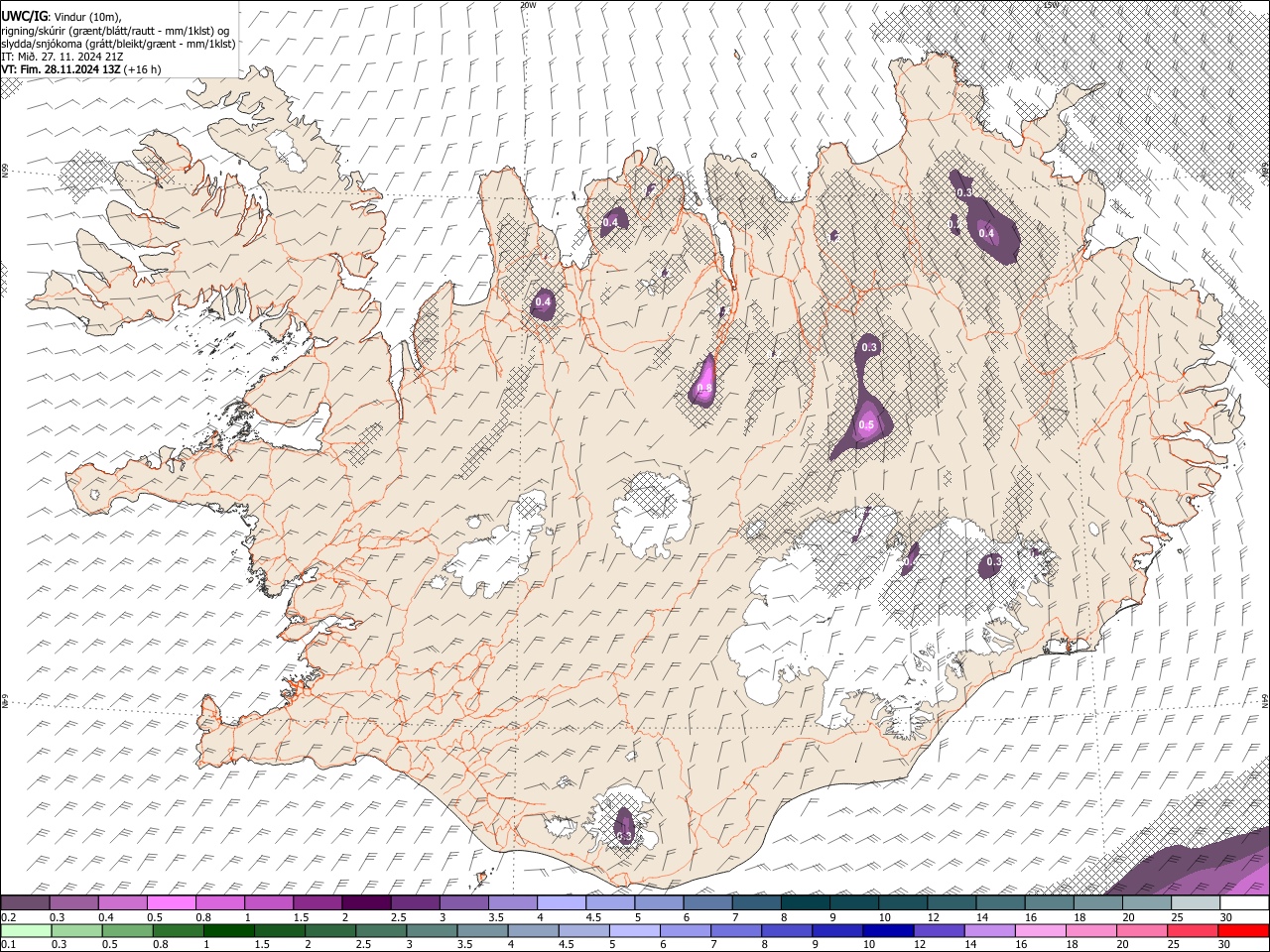Click the upper legend swatch between 0.2 and 0.3
This screenshot has height=952, width=1270.
26,902
